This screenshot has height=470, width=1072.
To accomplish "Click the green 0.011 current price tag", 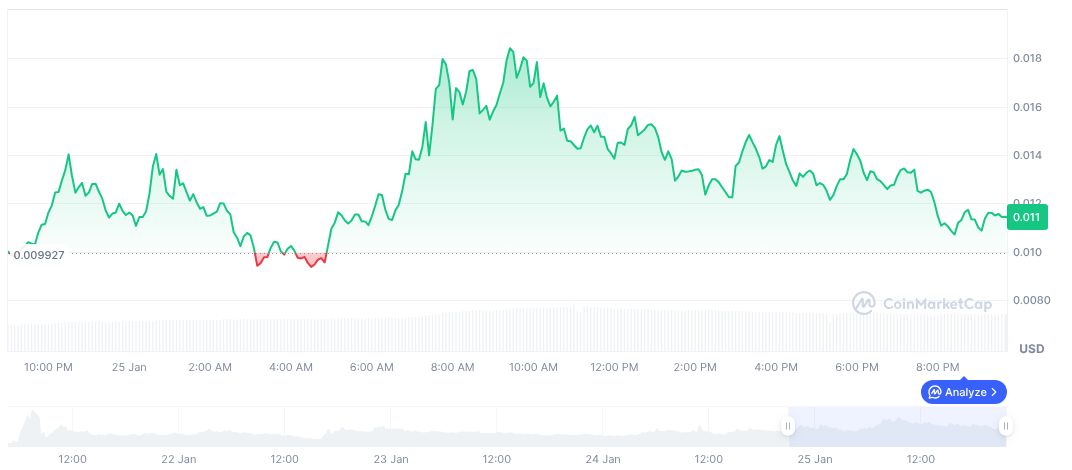I will [1026, 217].
